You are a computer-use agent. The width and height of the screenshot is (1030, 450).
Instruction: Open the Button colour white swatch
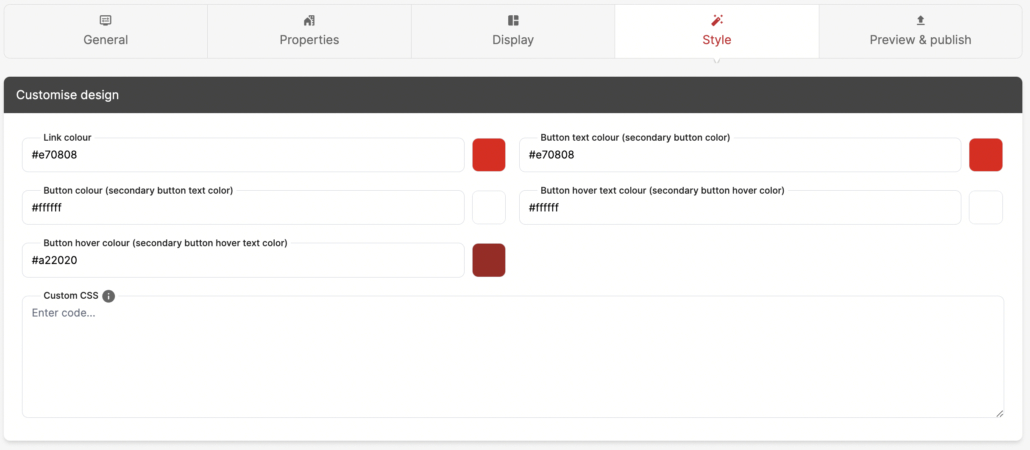pos(489,208)
